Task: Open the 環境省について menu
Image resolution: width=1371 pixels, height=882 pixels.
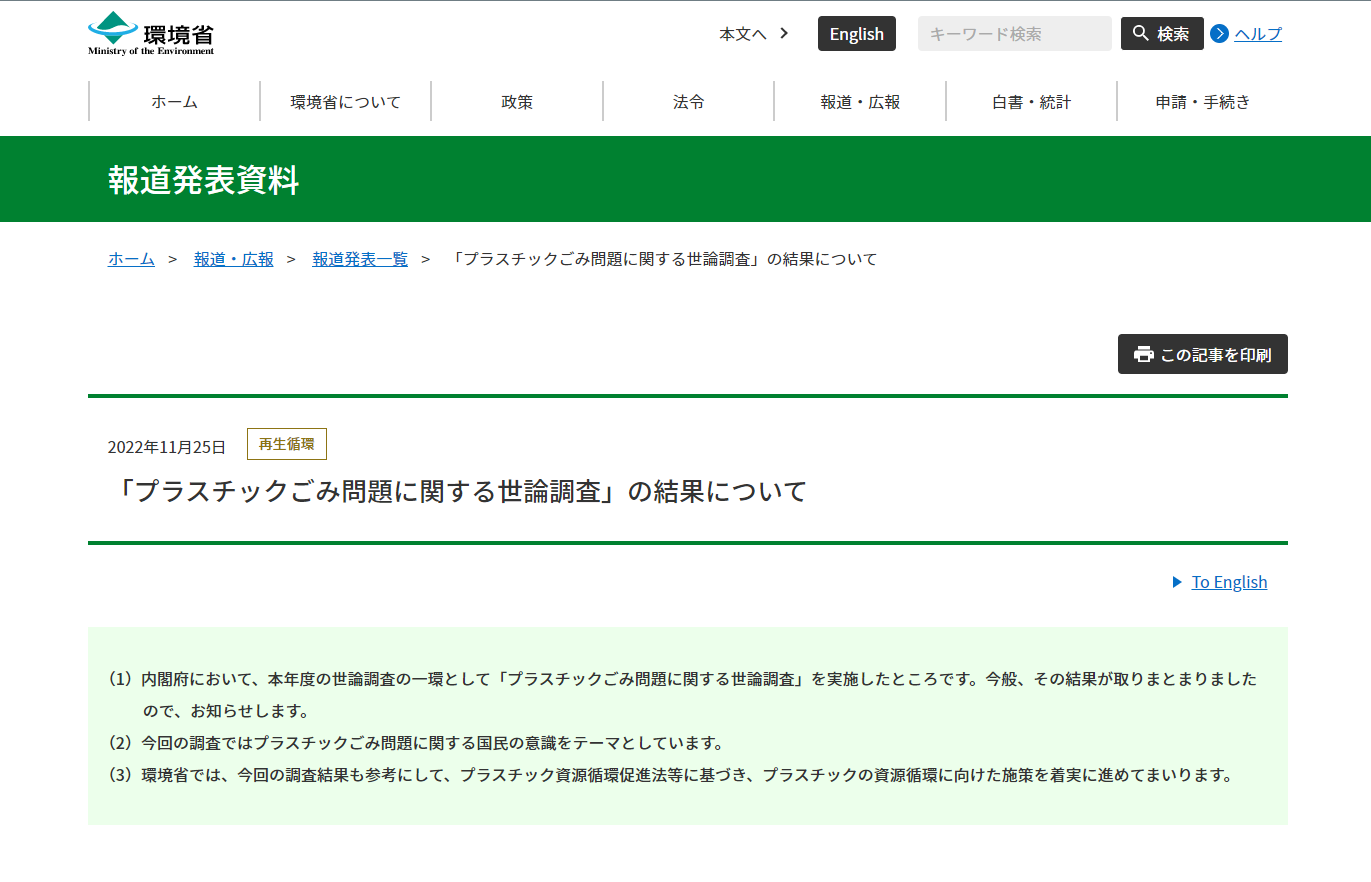Action: 346,101
